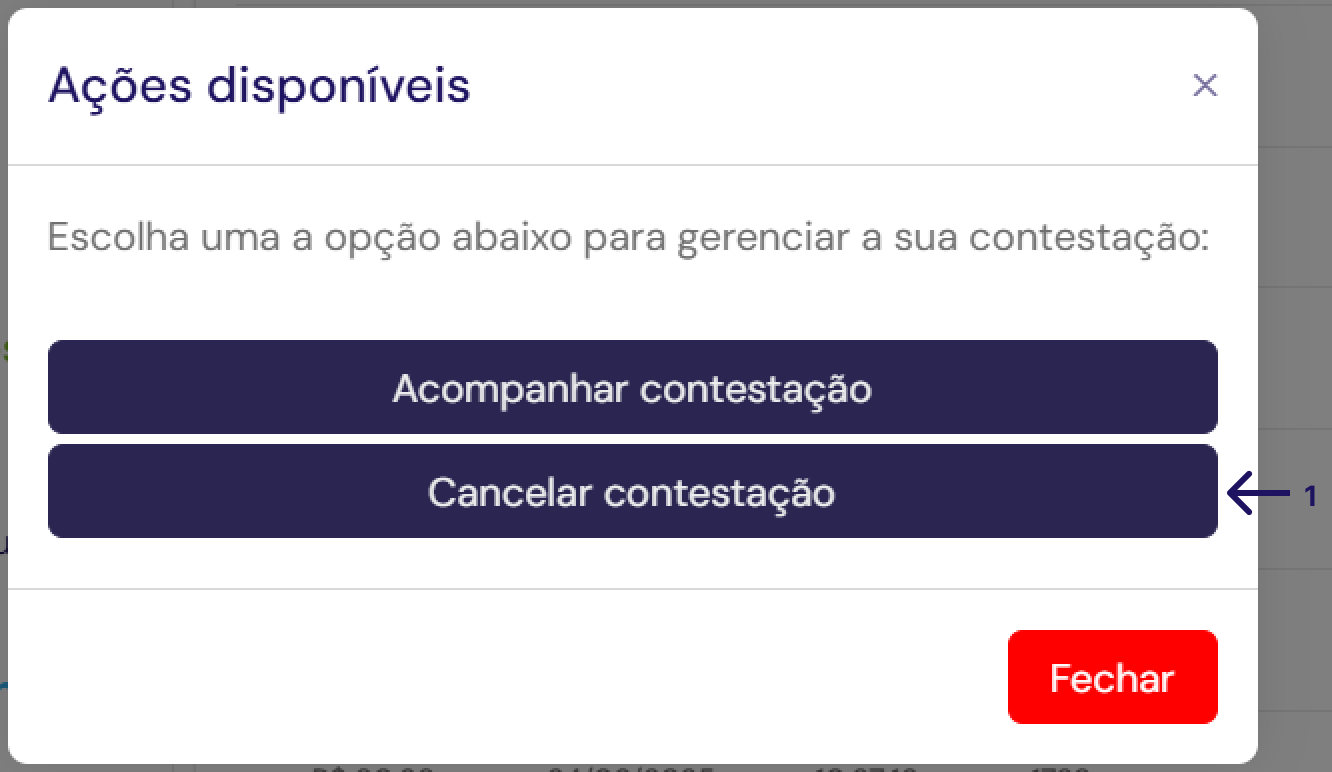Viewport: 1332px width, 772px height.
Task: Click the 'Ações disponíveis' dialog title
Action: (x=259, y=86)
